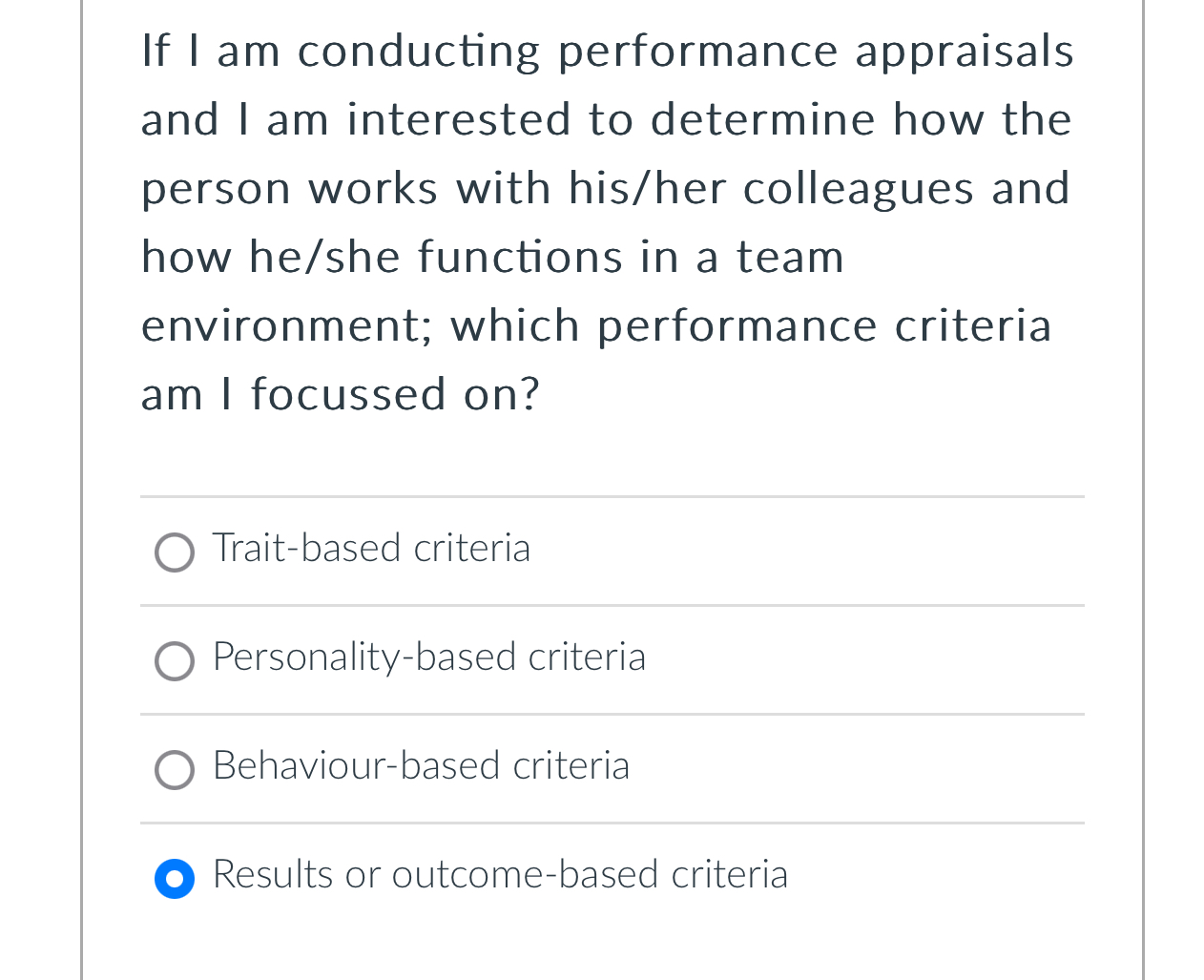Click the answer row containing Trait-based criteria
1204x980 pixels.
612,551
